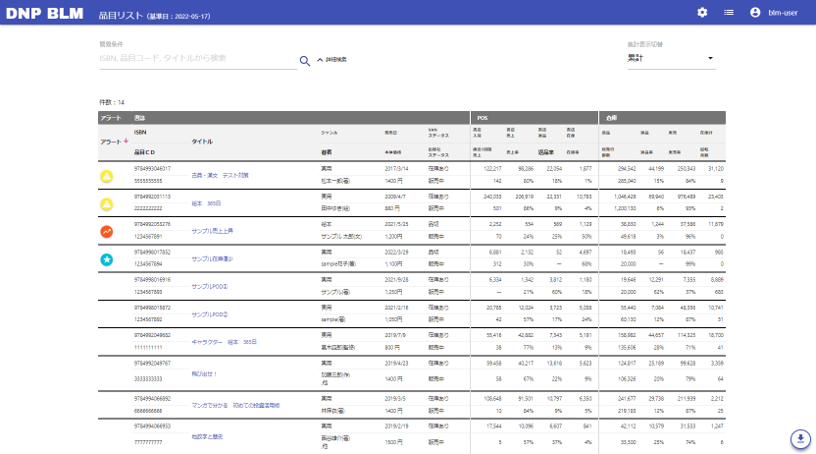This screenshot has height=454, width=816.
Task: Click yellow alert icon for 絵本 365日 row
Action: pyautogui.click(x=106, y=204)
